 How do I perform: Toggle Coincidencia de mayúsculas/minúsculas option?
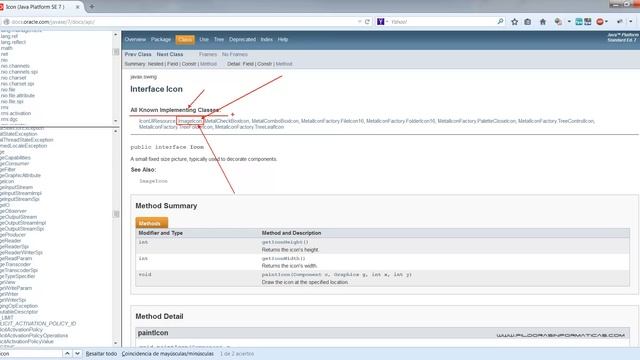pos(168,354)
